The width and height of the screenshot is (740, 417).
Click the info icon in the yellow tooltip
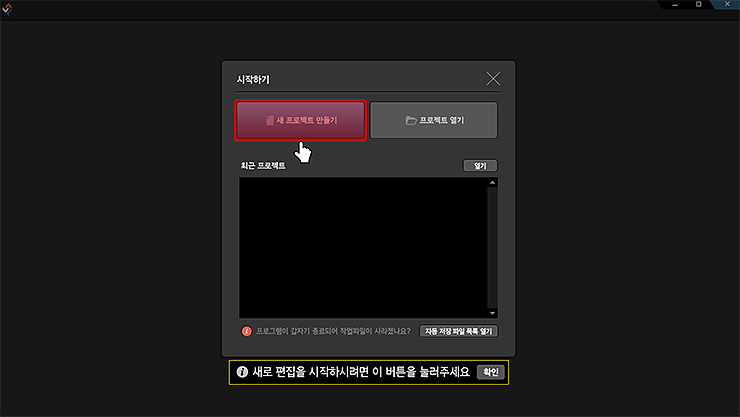pyautogui.click(x=242, y=372)
